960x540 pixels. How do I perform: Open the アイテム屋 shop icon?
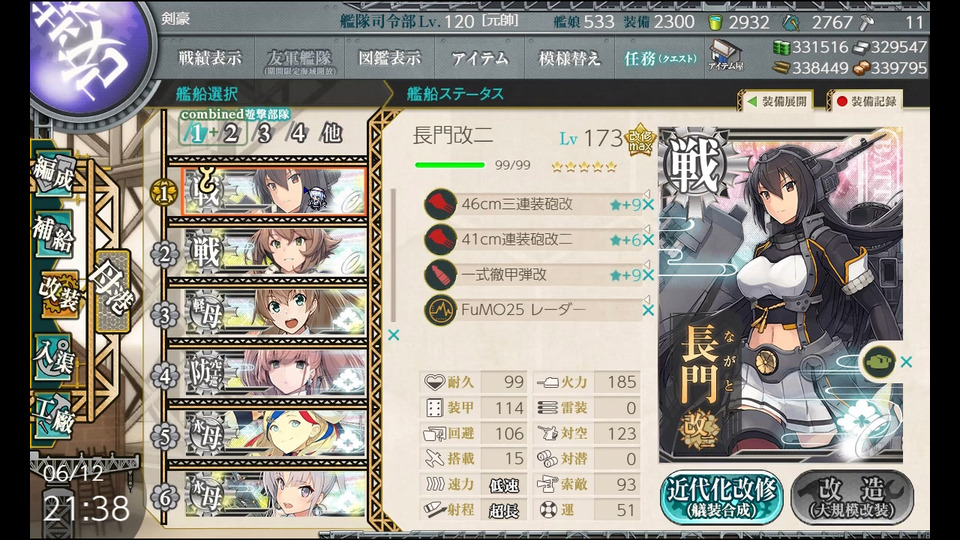(725, 56)
